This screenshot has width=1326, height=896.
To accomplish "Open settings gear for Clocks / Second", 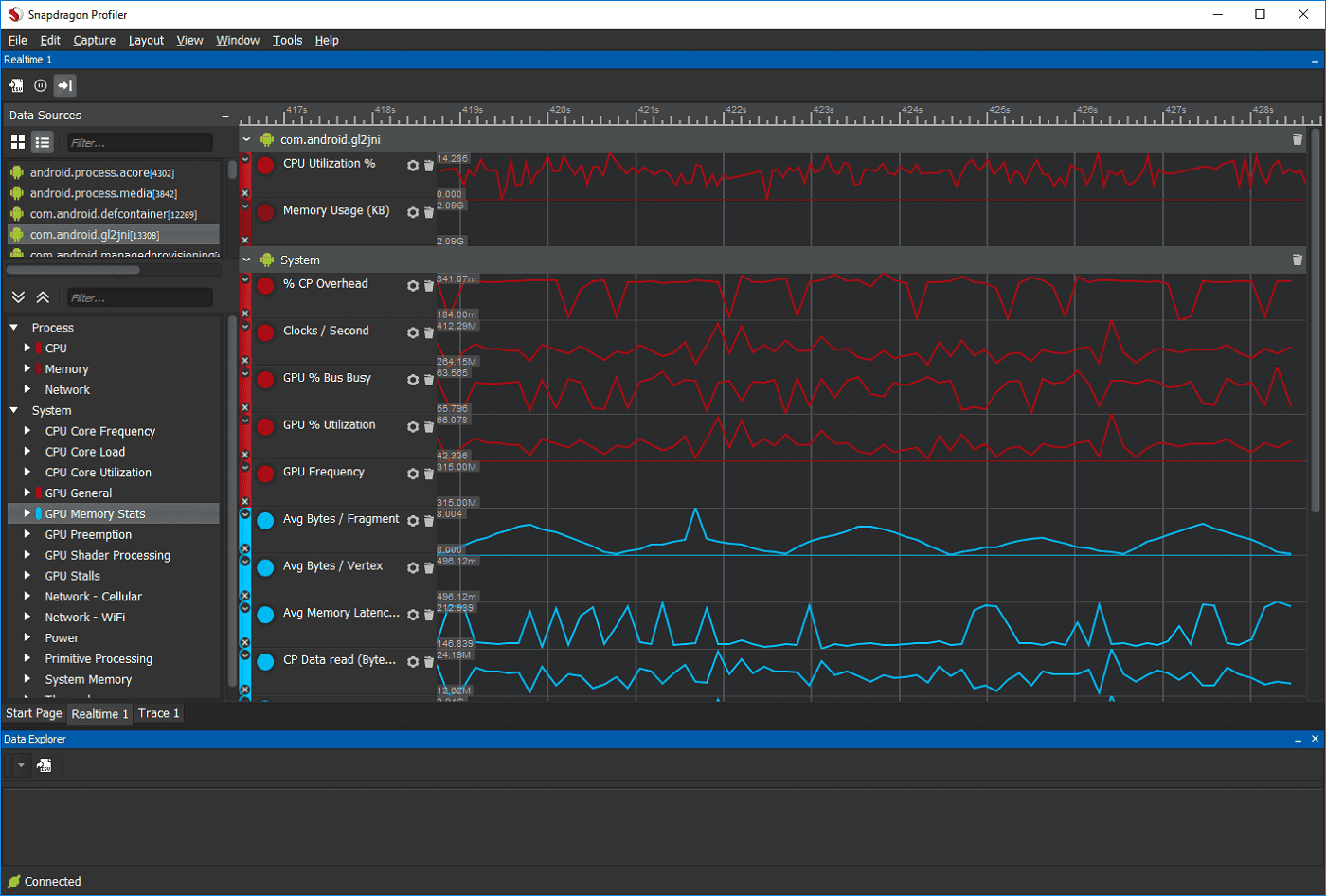I will click(413, 332).
